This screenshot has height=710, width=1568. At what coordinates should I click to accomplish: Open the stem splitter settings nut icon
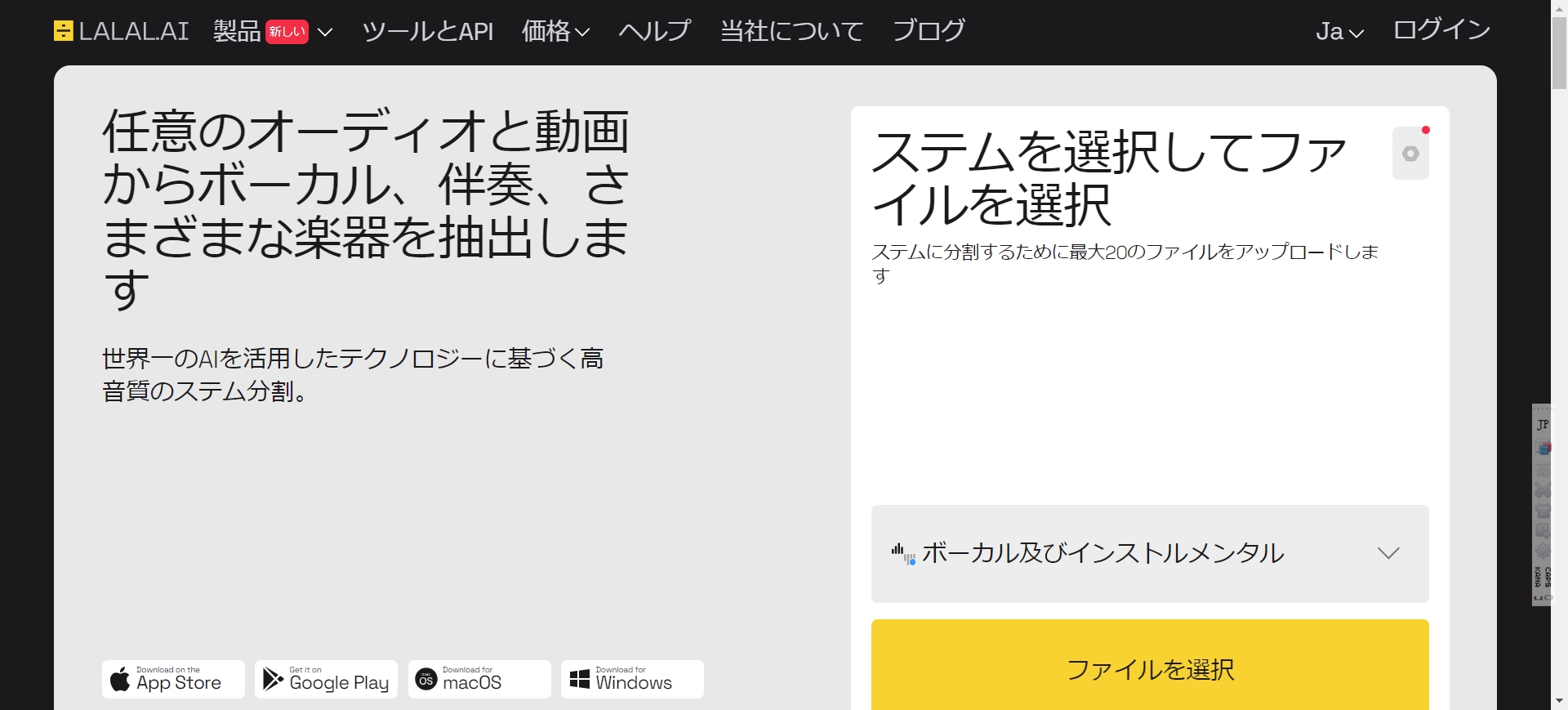pos(1410,154)
